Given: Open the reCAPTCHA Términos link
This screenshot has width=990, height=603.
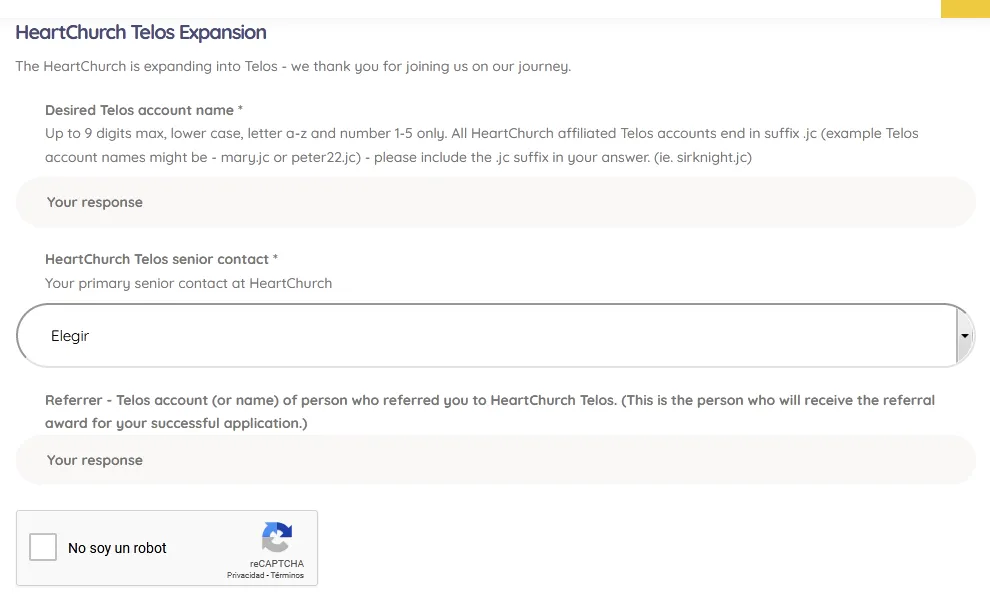Looking at the screenshot, I should pos(287,575).
